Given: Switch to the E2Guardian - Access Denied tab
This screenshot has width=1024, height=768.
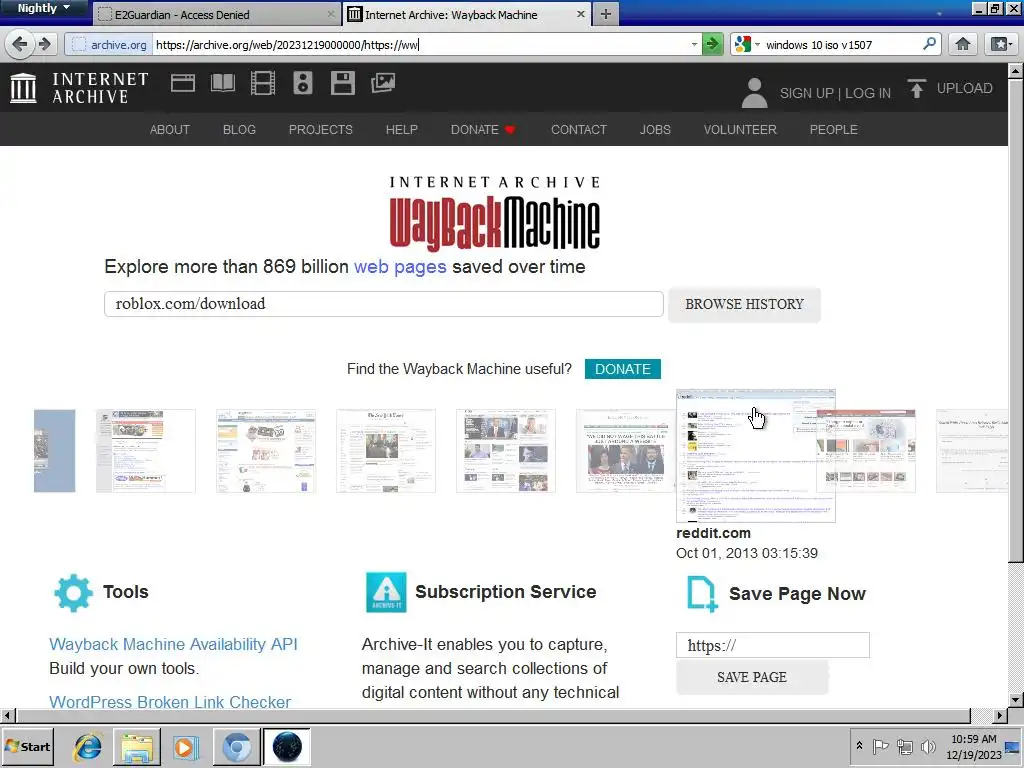Looking at the screenshot, I should (x=217, y=14).
